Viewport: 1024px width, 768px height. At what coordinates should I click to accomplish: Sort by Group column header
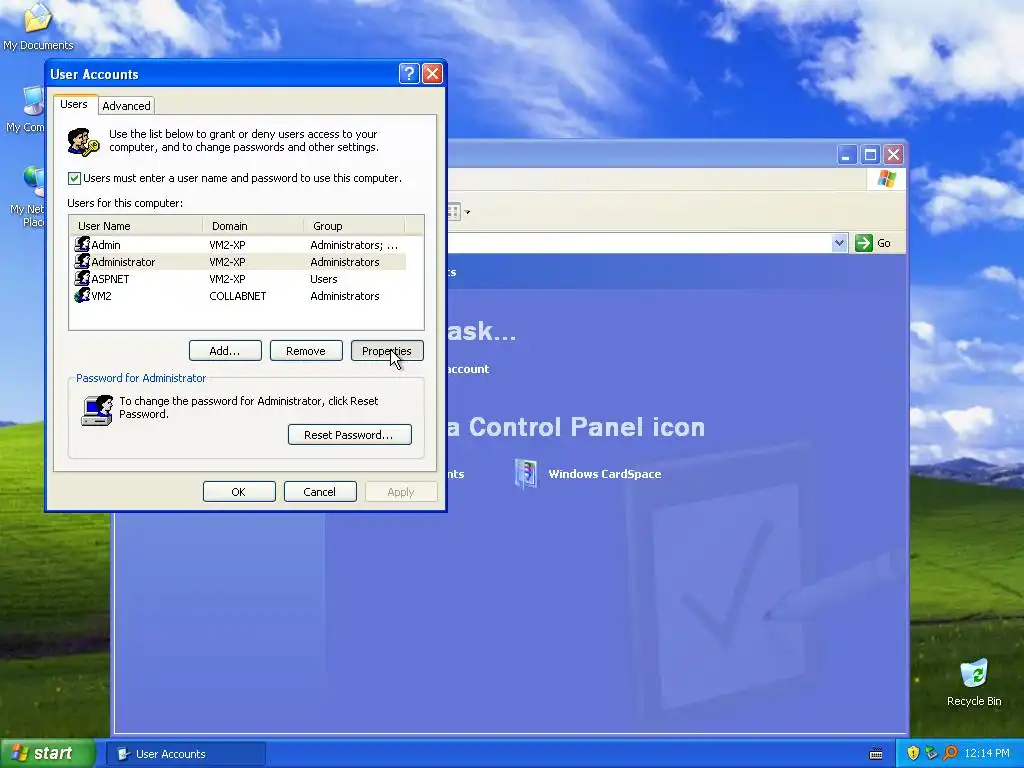coord(355,226)
